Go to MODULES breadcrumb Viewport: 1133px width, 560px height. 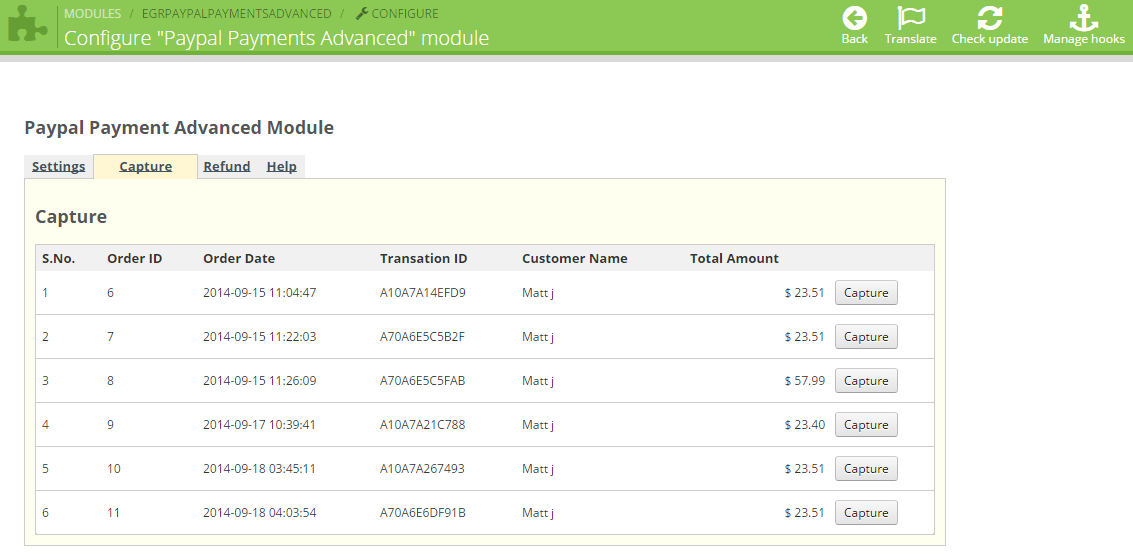click(92, 14)
